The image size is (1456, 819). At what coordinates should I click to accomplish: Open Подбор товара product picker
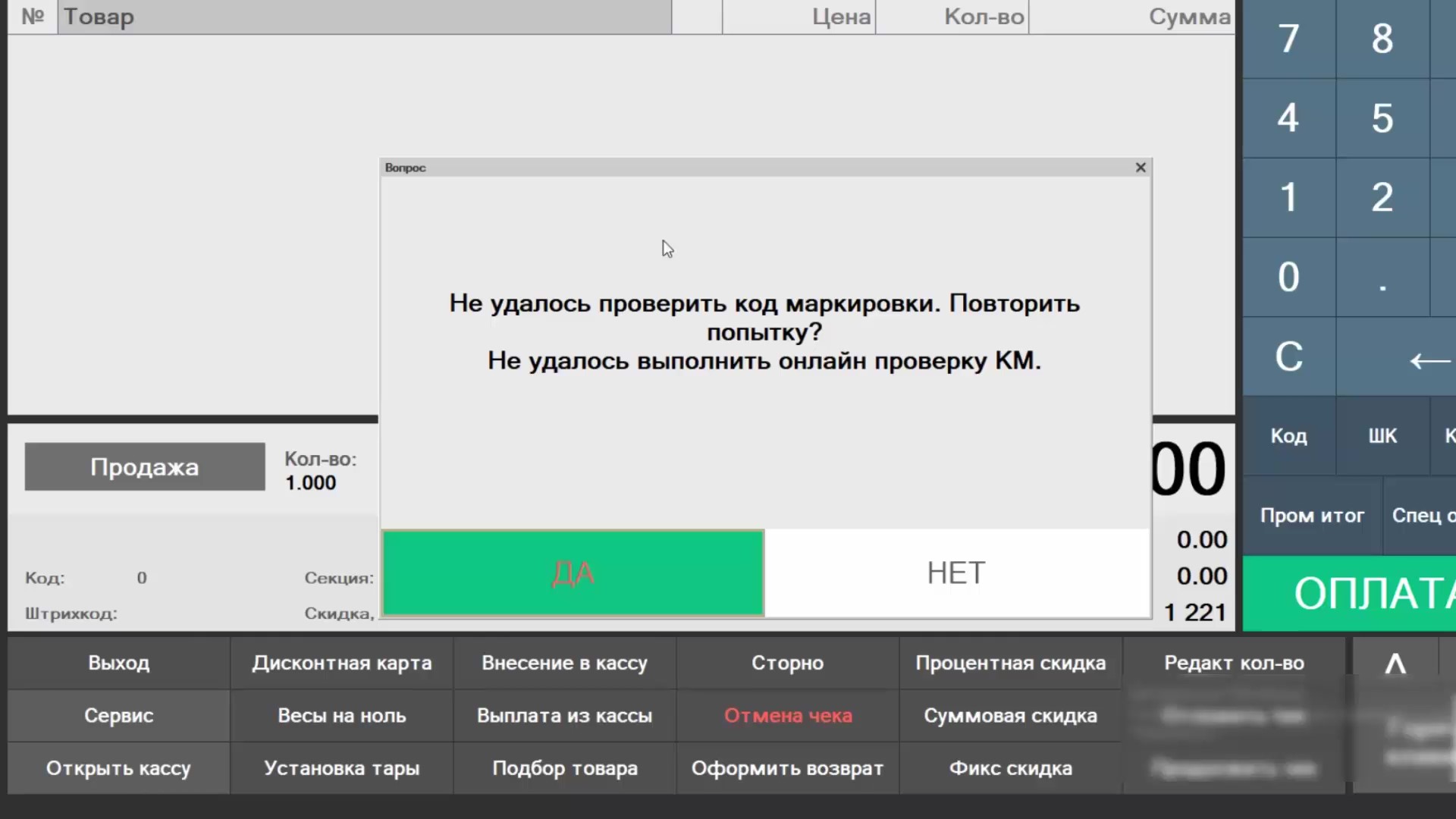[565, 769]
